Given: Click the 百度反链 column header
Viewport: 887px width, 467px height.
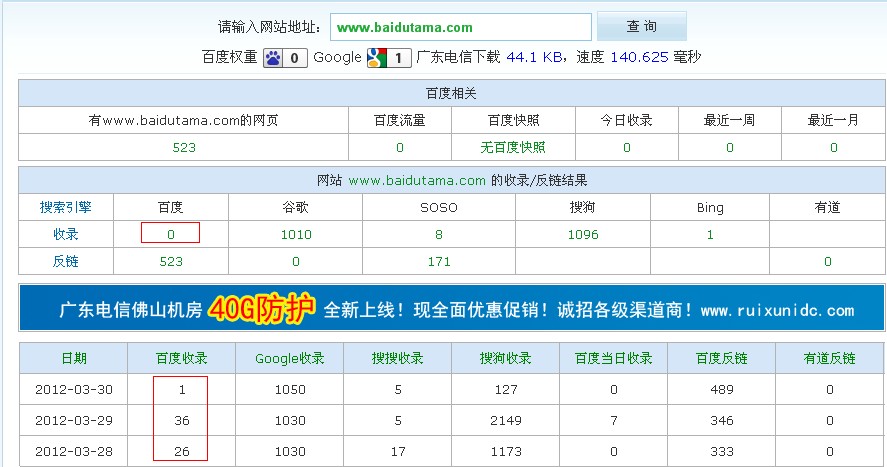Looking at the screenshot, I should click(722, 358).
